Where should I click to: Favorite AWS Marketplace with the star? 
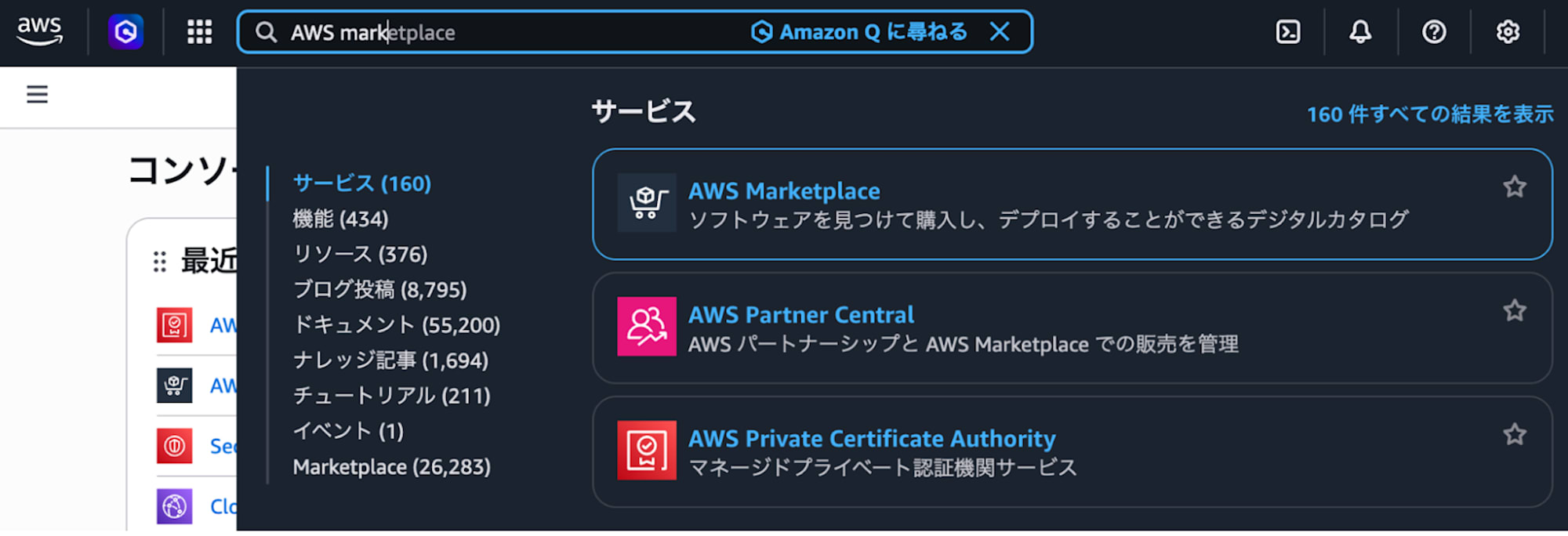(x=1515, y=187)
